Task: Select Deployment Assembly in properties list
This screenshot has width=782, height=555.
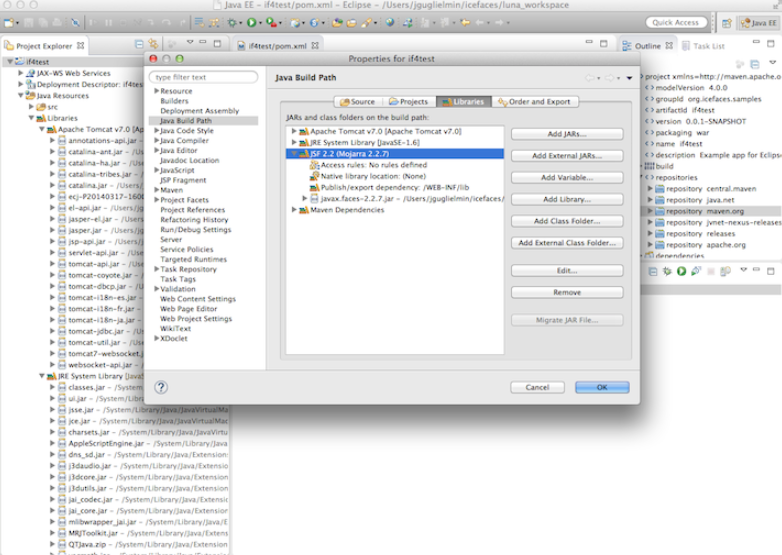Action: point(199,111)
